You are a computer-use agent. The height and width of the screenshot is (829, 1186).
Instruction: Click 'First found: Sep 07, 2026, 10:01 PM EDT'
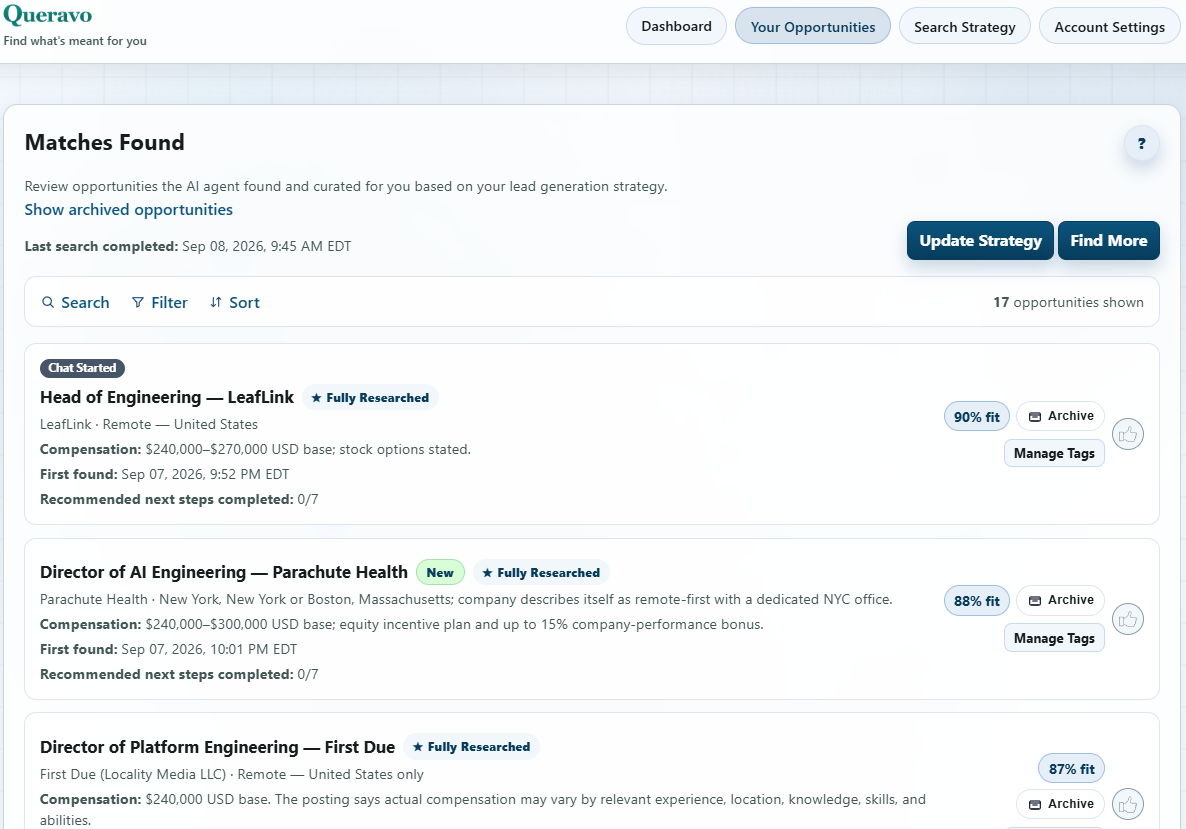pos(169,649)
